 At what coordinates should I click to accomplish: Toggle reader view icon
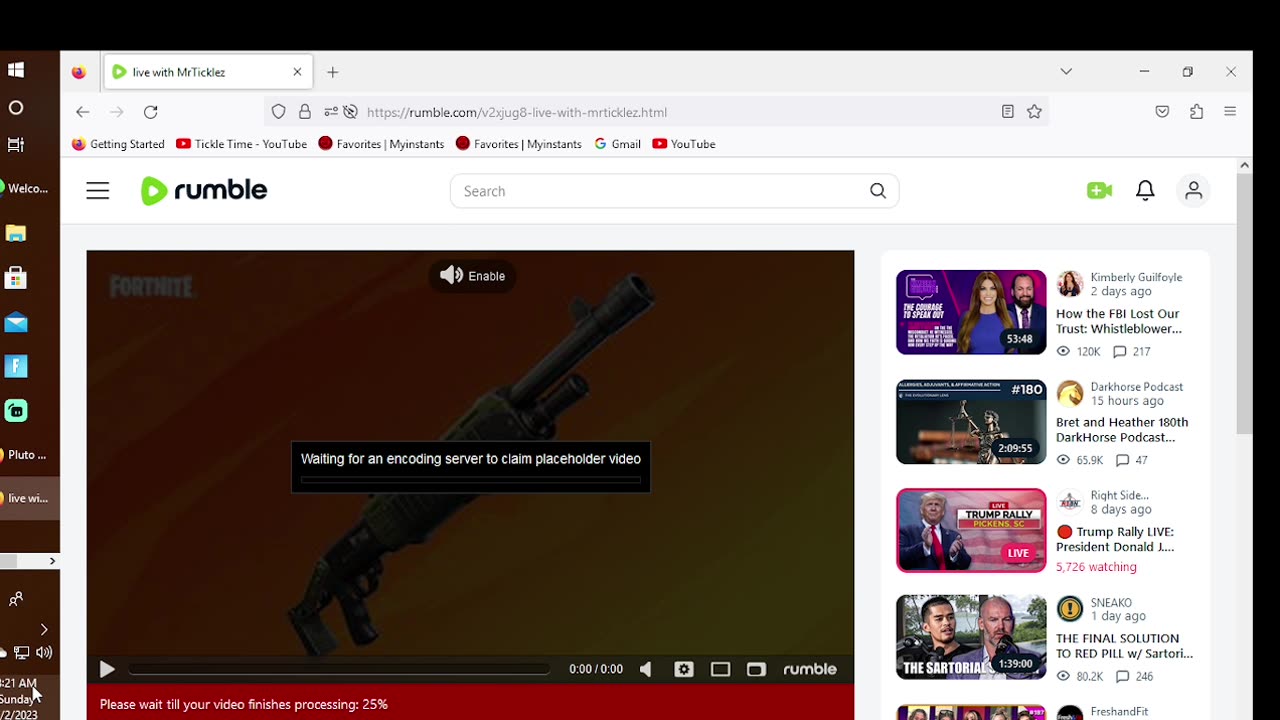(1008, 112)
